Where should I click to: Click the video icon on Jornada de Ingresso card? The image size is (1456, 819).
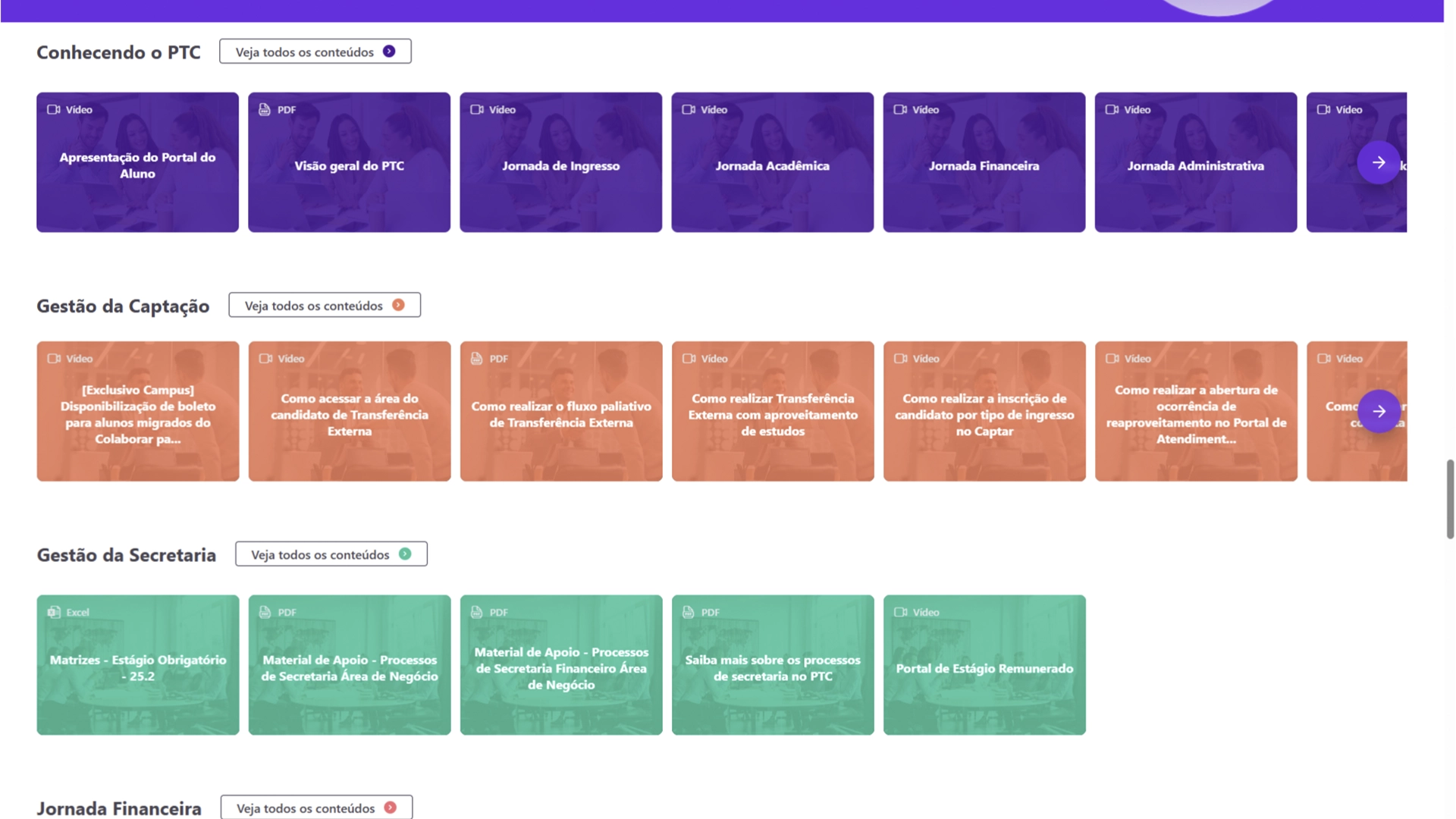pyautogui.click(x=477, y=110)
